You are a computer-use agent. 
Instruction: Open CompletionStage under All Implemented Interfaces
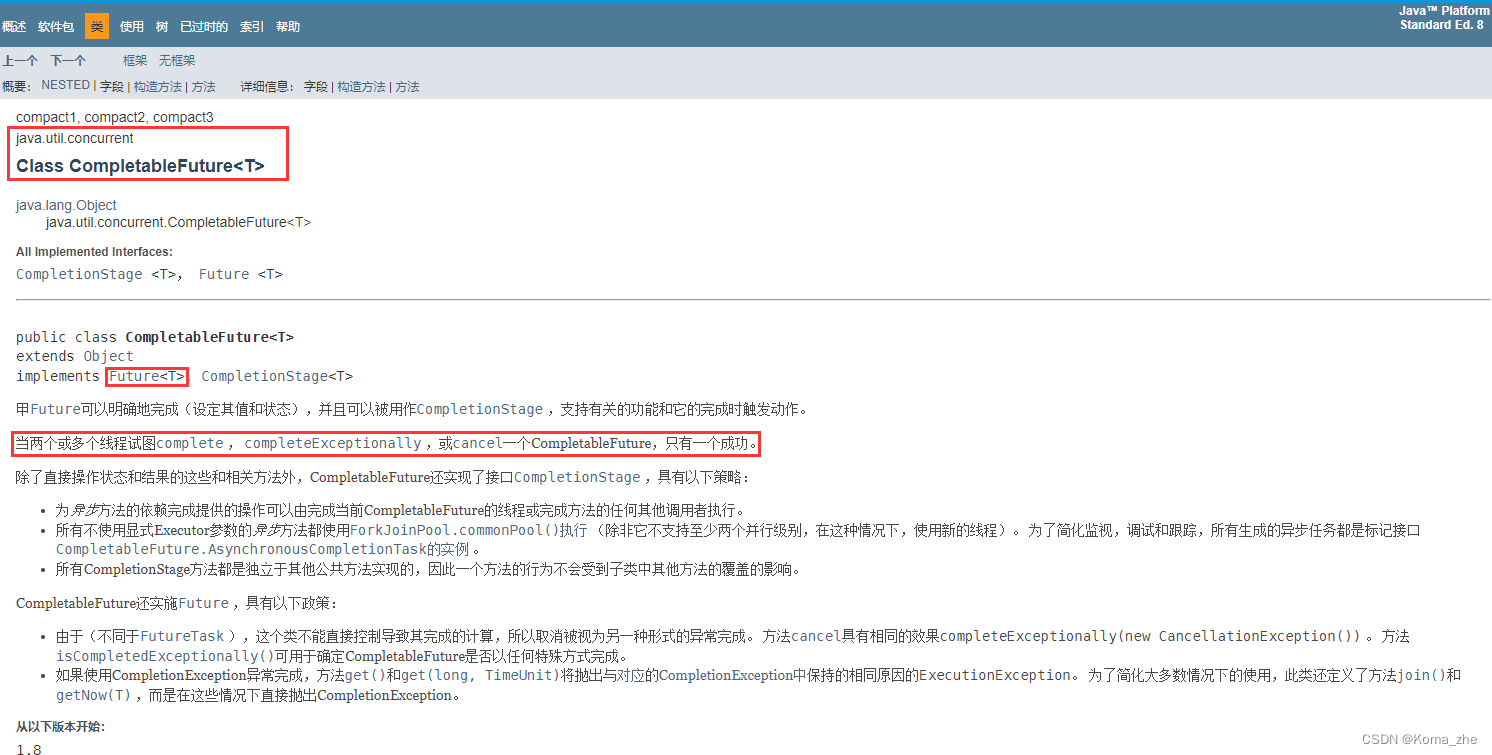(x=79, y=274)
